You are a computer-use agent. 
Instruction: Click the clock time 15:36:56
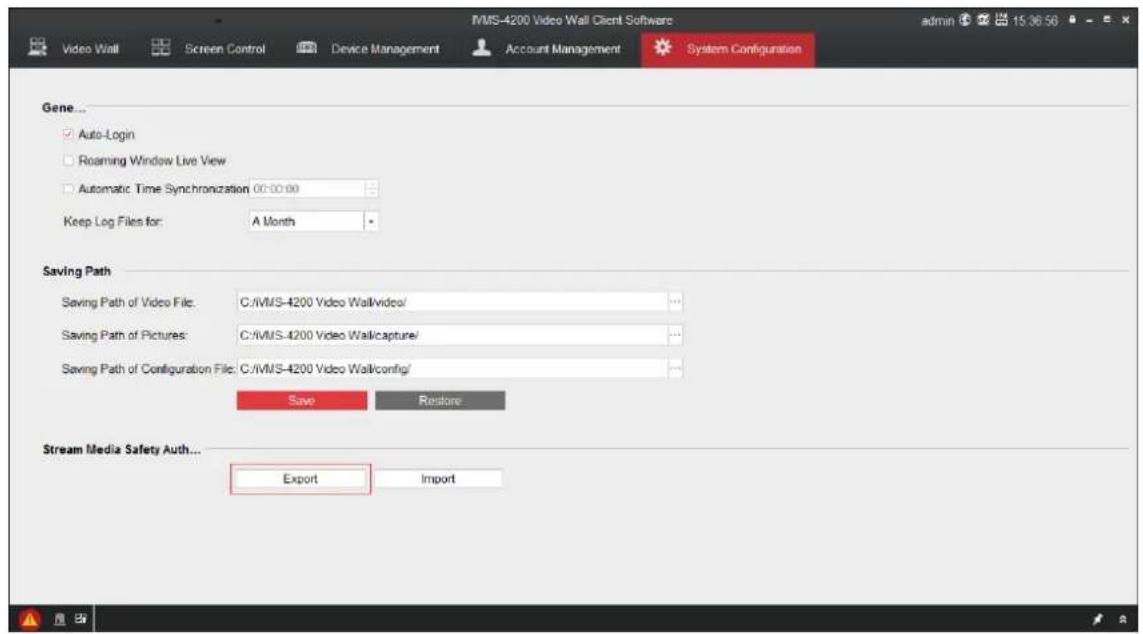point(1034,21)
